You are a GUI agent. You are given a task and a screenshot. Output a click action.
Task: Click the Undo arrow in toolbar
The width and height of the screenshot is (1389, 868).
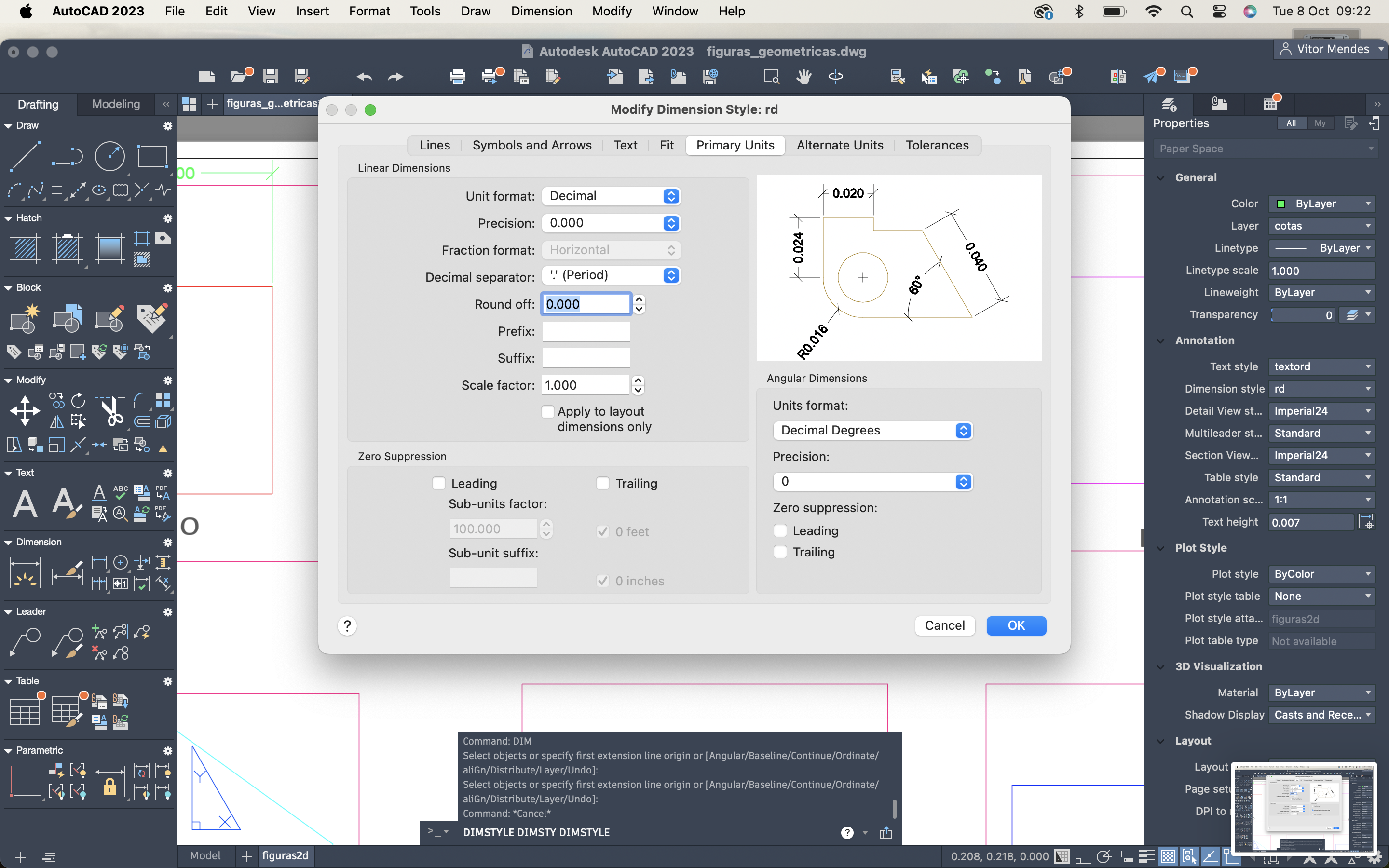(364, 76)
